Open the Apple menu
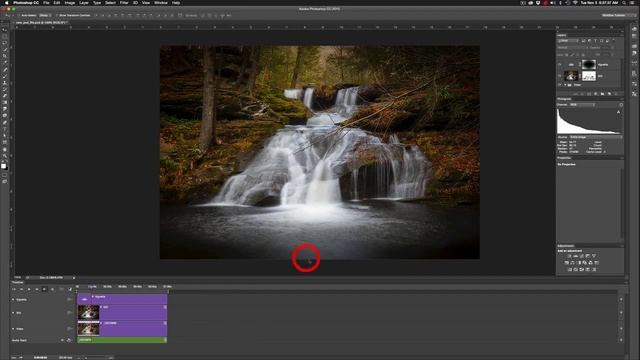This screenshot has width=640, height=360. point(6,3)
